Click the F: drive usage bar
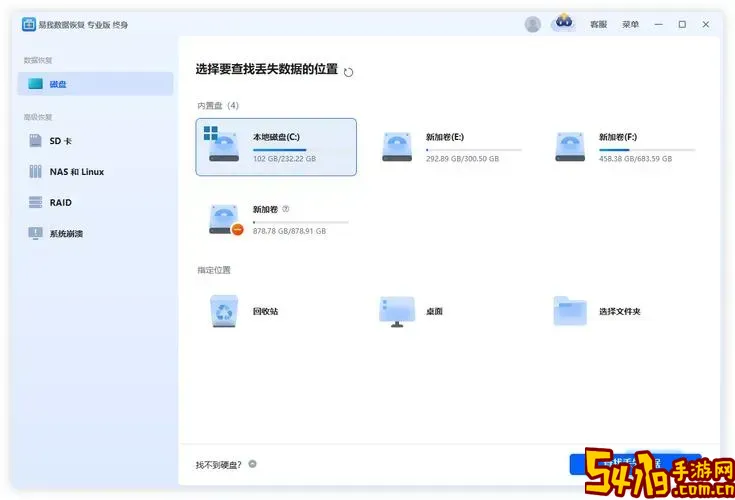This screenshot has height=500, width=735. (647, 150)
